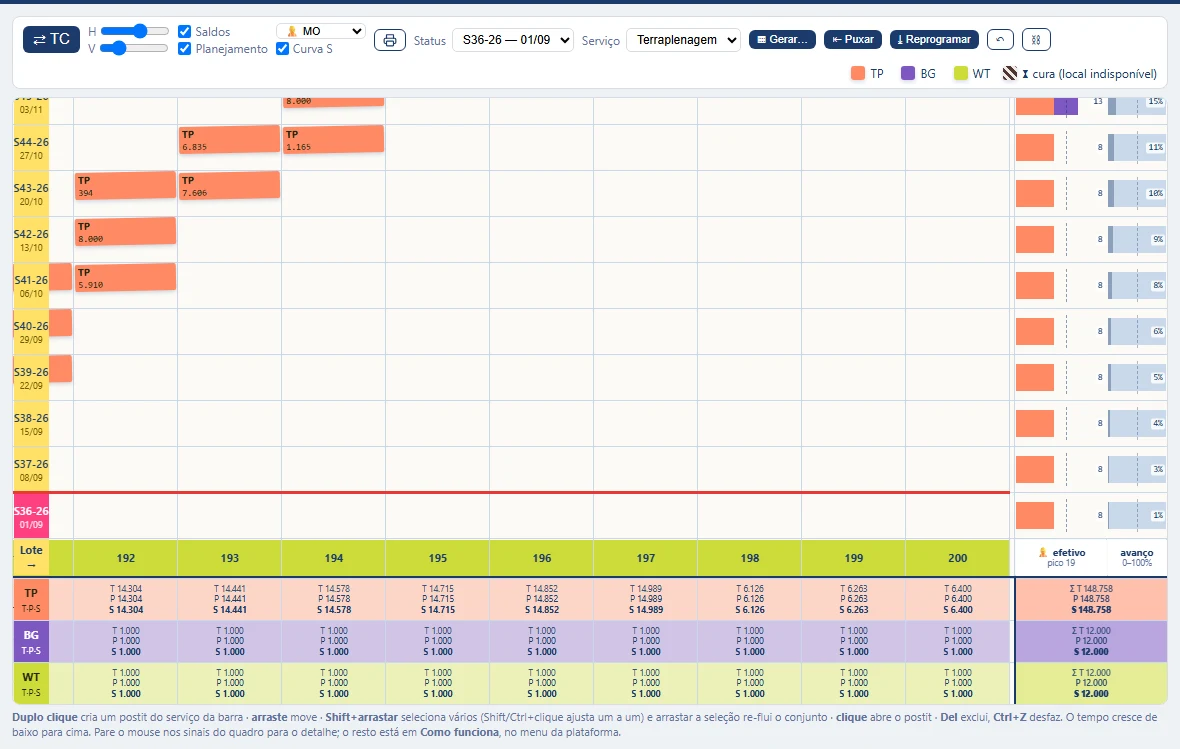Click the purple BG legend swatch
This screenshot has width=1180, height=749.
click(908, 73)
